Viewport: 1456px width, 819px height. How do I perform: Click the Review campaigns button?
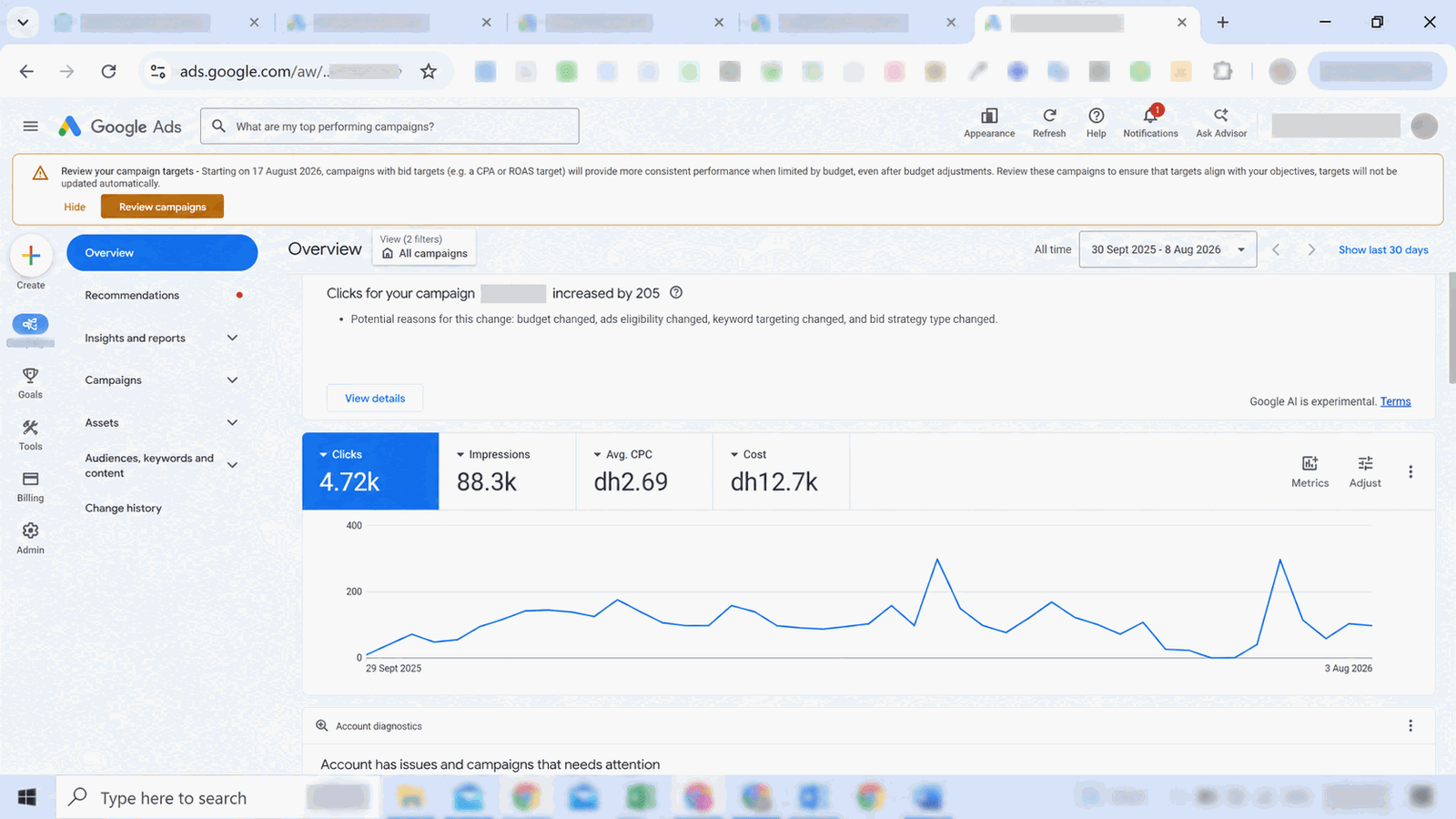coord(162,207)
